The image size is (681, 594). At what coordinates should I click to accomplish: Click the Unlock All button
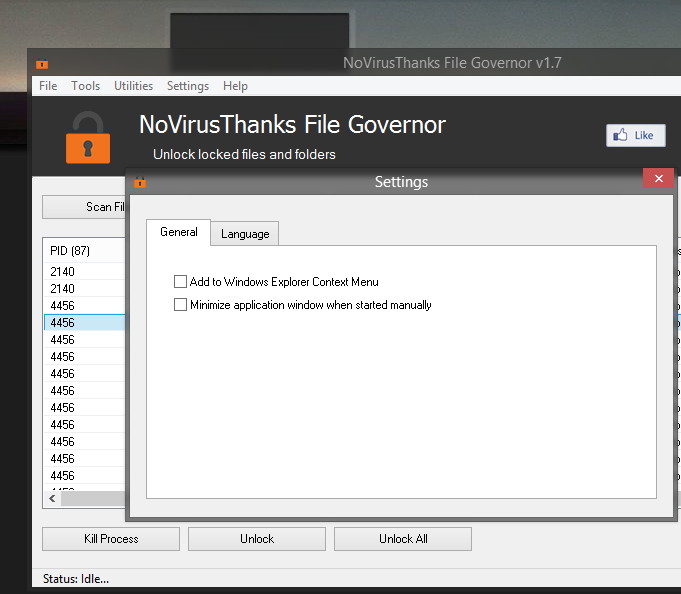point(403,539)
